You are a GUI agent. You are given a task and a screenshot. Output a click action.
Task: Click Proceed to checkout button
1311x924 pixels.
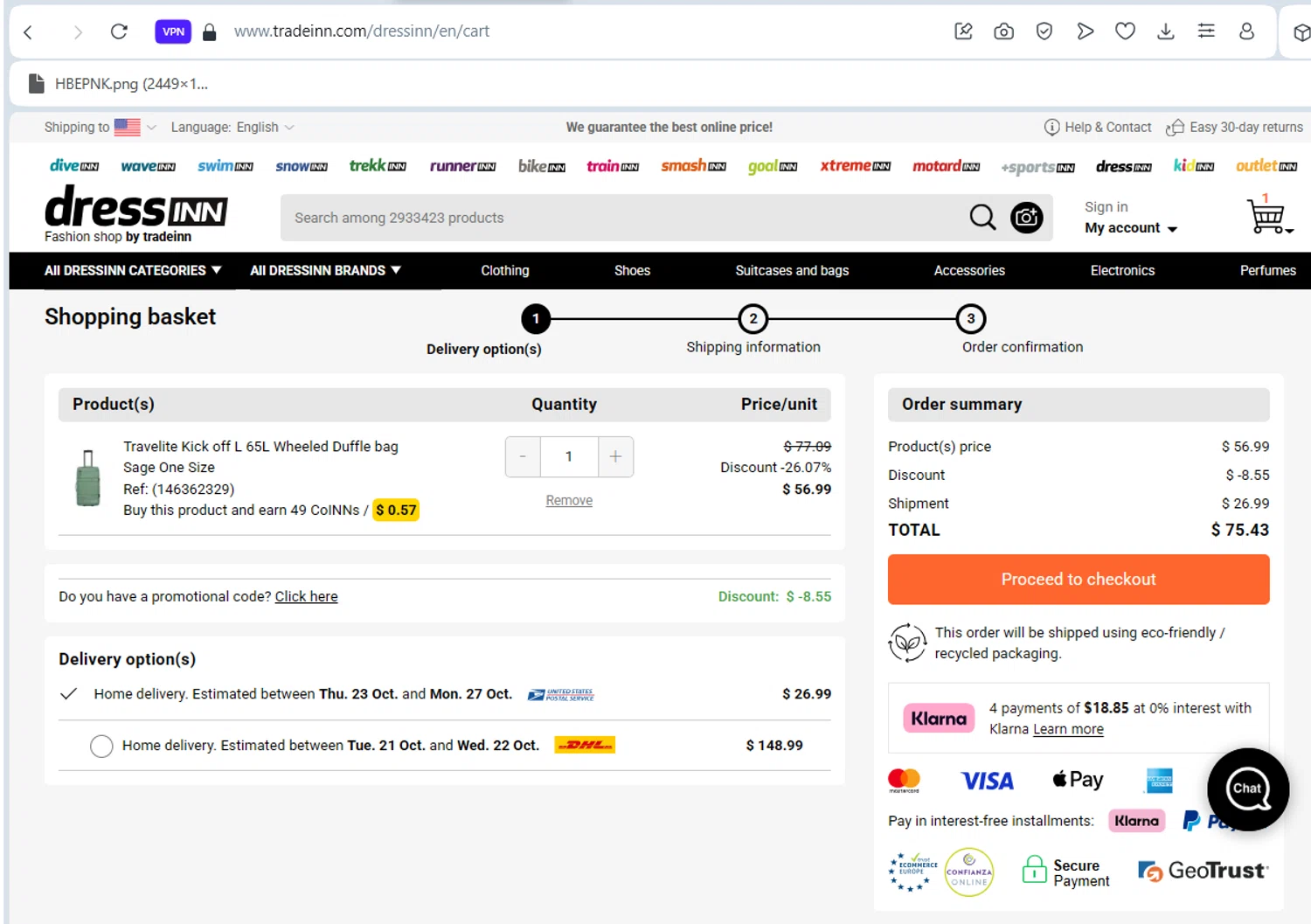click(1079, 580)
